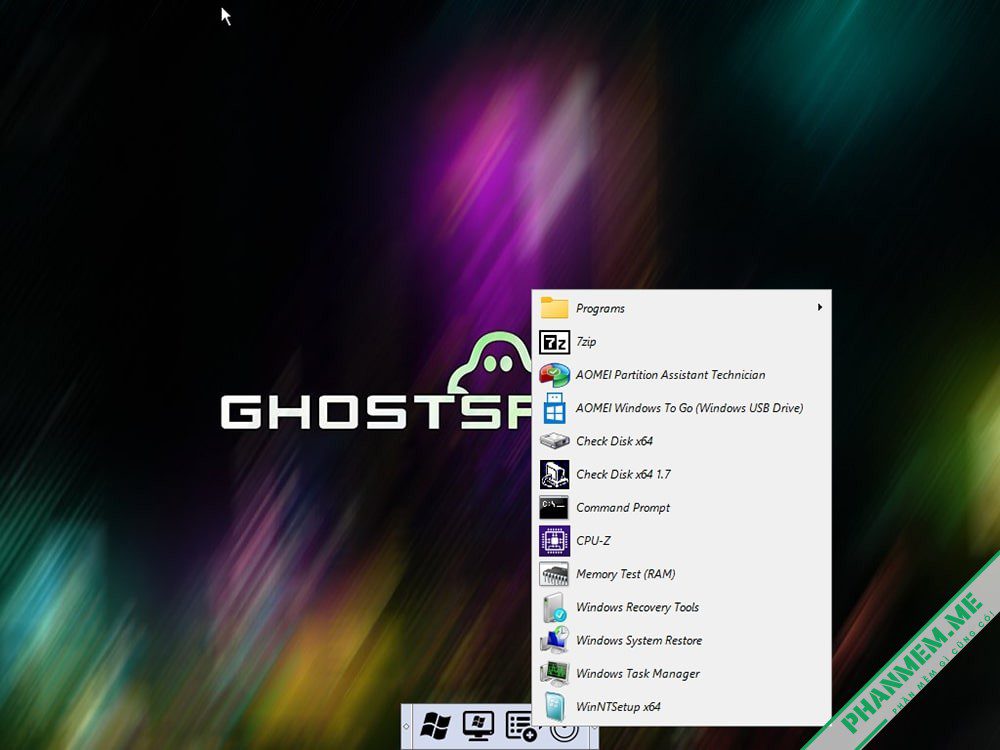Viewport: 1000px width, 750px height.
Task: Click the monitor with Windows logo icon
Action: coord(478,726)
